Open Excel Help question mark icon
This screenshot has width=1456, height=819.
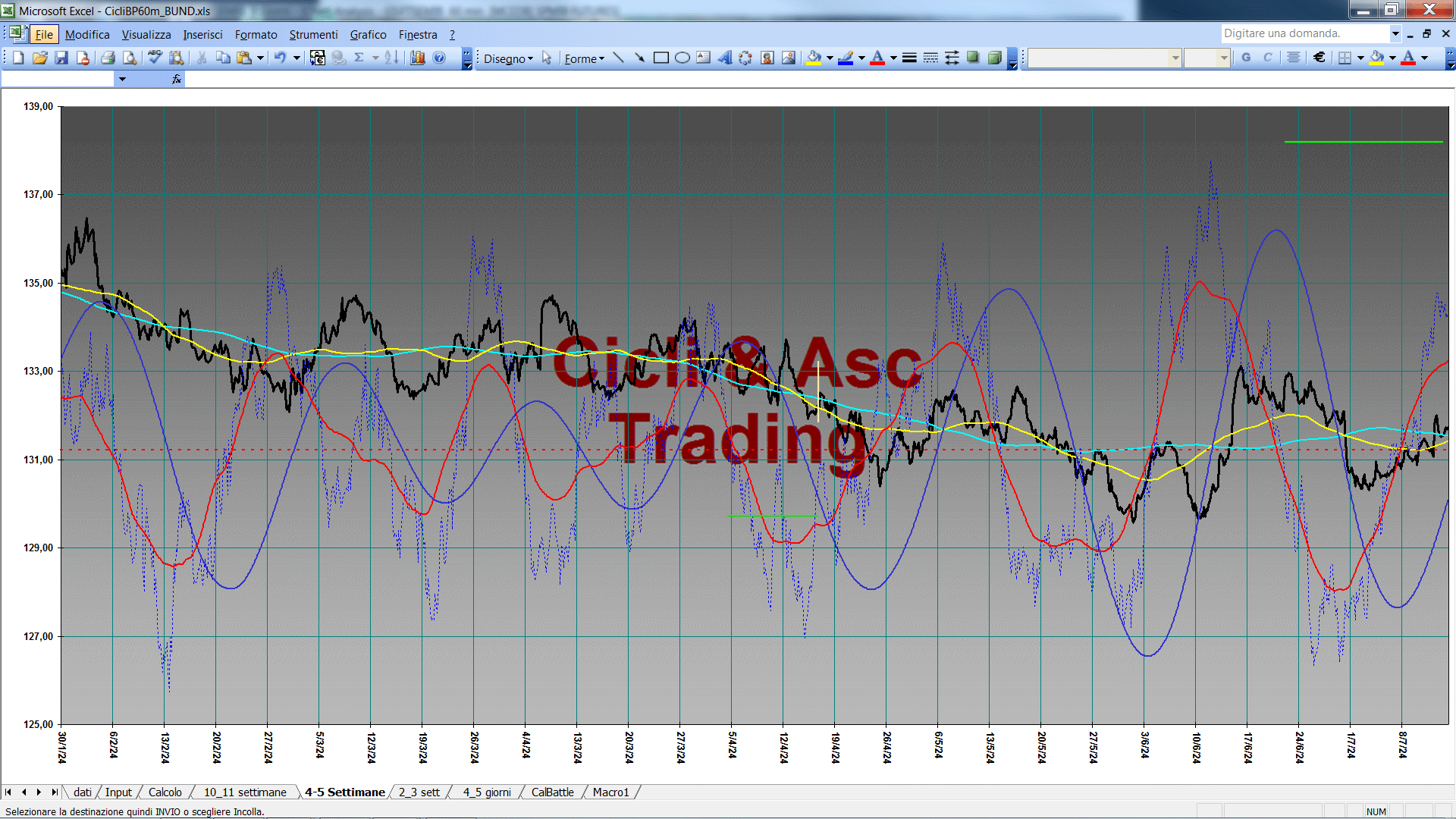[439, 58]
